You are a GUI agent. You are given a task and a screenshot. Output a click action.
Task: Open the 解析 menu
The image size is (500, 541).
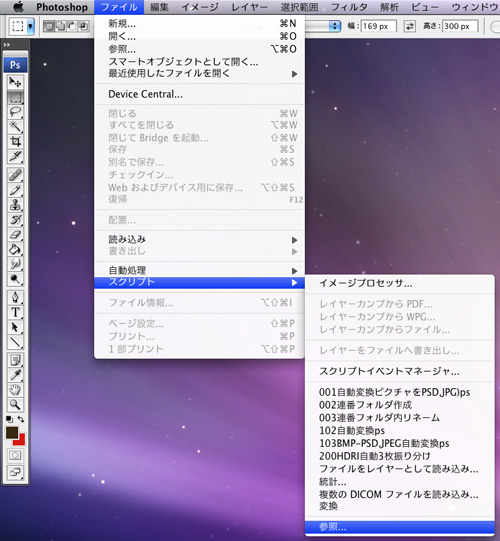coord(389,7)
